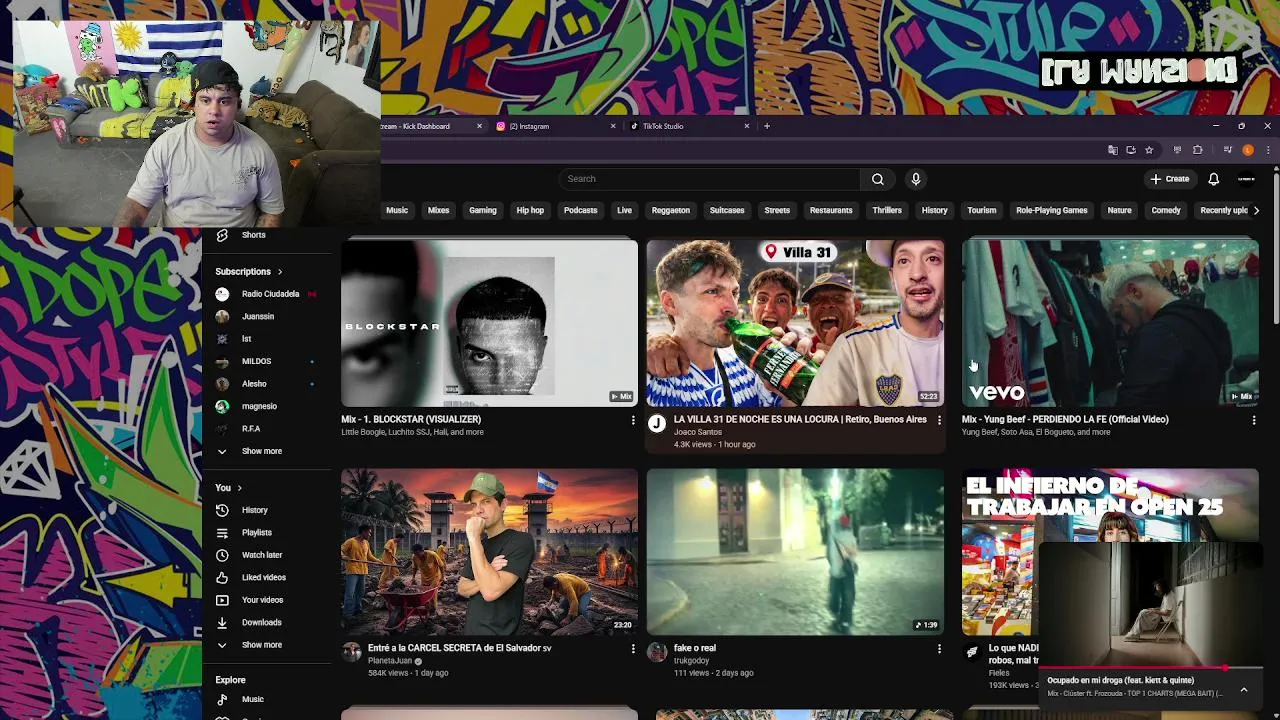1280x720 pixels.
Task: Open a new browser tab with plus
Action: point(767,126)
